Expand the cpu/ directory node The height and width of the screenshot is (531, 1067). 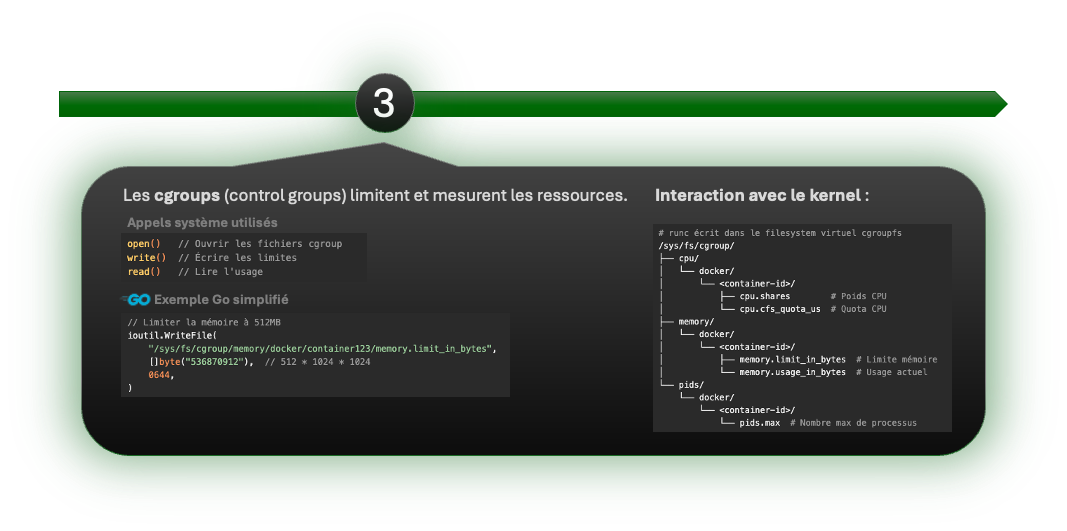coord(688,258)
